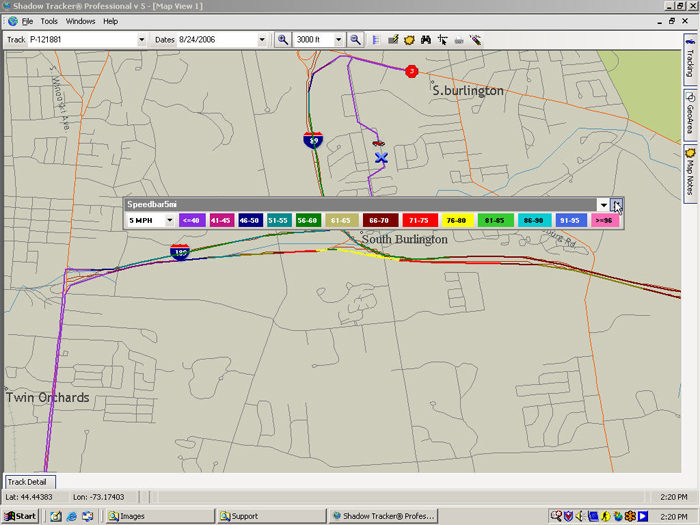Click the orange flower tray icon
Image resolution: width=700 pixels, height=525 pixels.
[630, 517]
